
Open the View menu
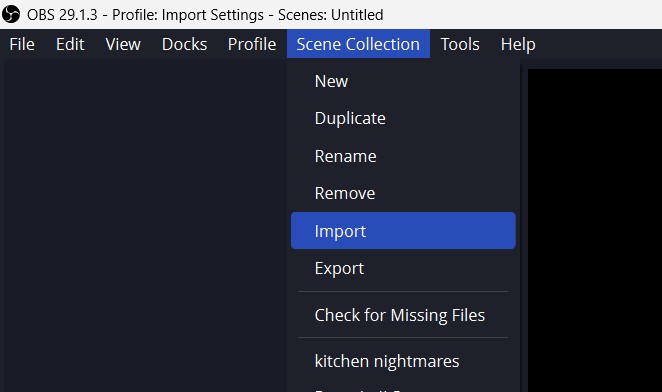click(123, 44)
